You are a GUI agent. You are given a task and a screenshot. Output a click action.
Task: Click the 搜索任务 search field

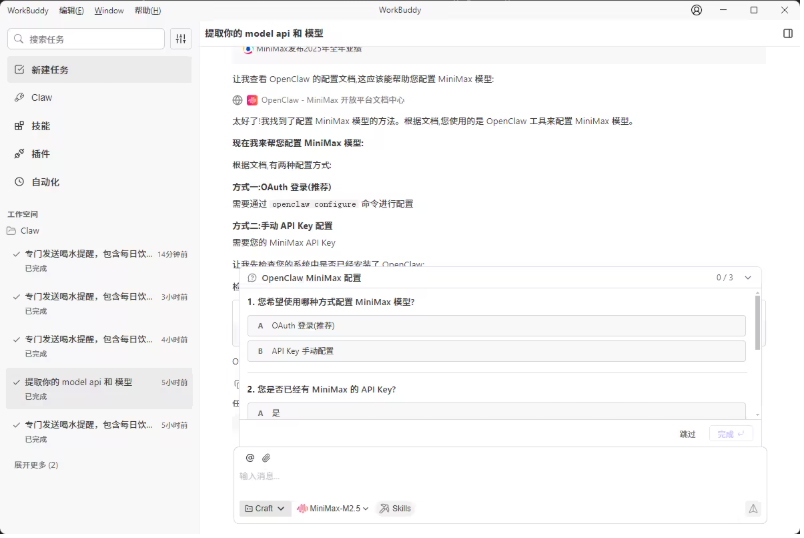(86, 39)
